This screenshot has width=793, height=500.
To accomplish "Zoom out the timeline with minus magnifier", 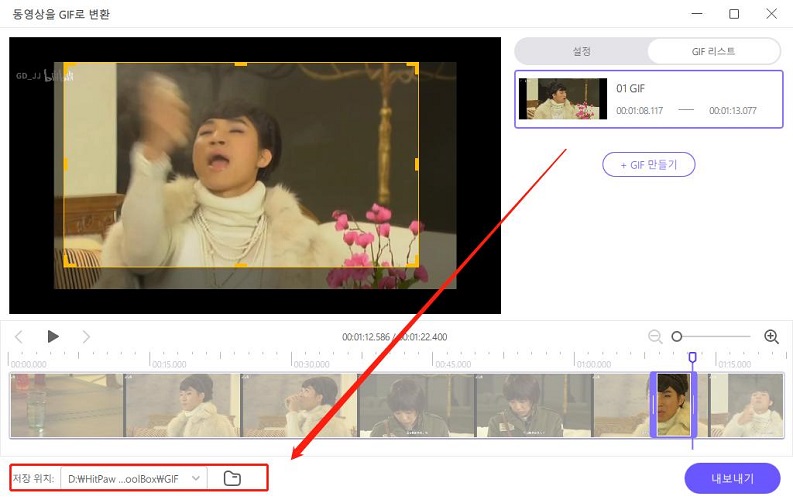I will click(x=655, y=337).
